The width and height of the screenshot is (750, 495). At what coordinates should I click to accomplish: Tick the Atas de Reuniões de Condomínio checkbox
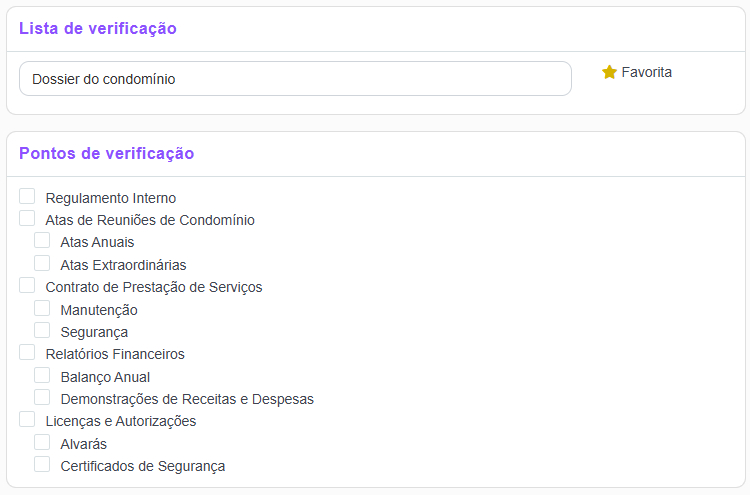pyautogui.click(x=27, y=218)
